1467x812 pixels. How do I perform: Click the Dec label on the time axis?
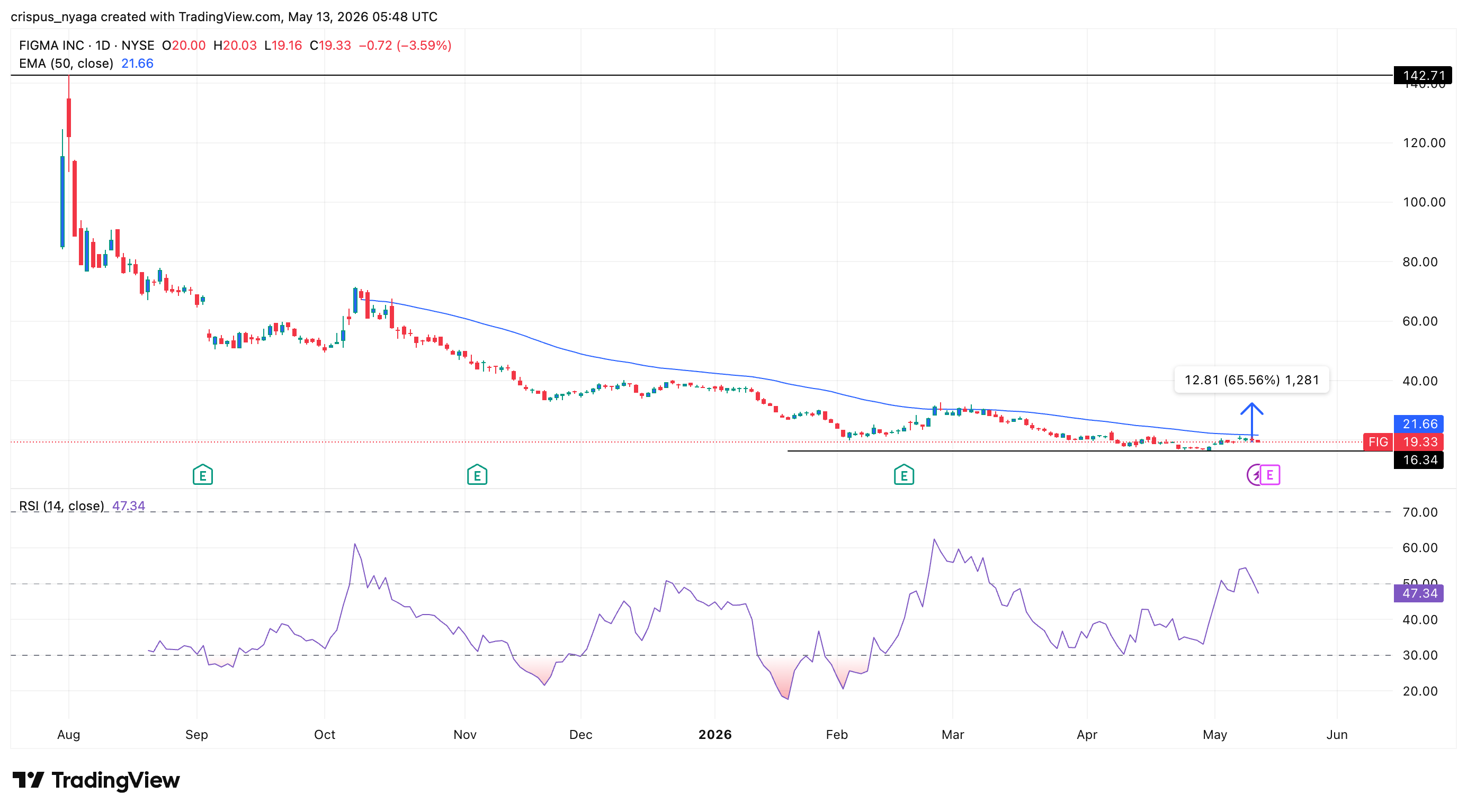coord(581,735)
